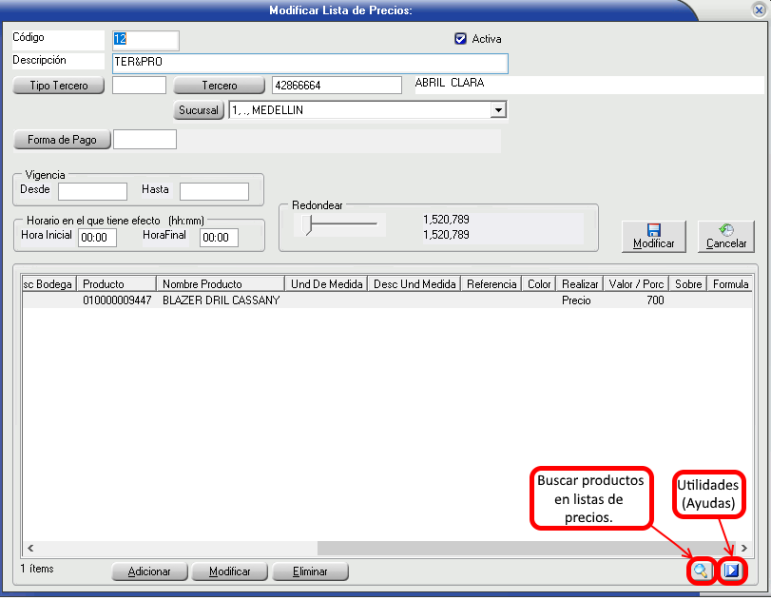Viewport: 771px width, 600px height.
Task: Click the horizontal scrollbar left arrow
Action: click(x=30, y=548)
